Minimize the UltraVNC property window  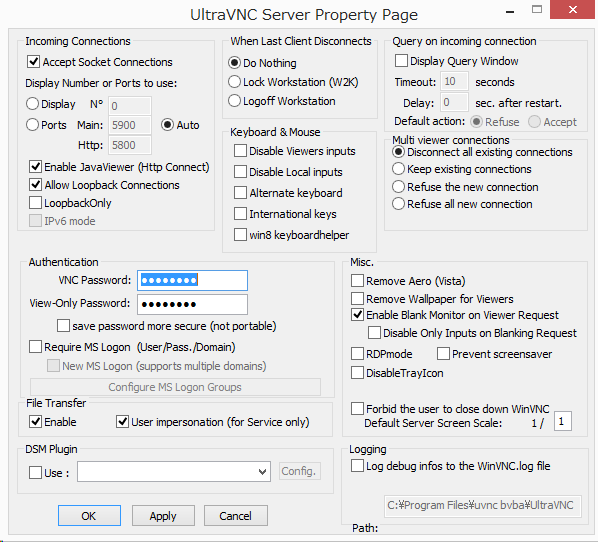(x=510, y=11)
